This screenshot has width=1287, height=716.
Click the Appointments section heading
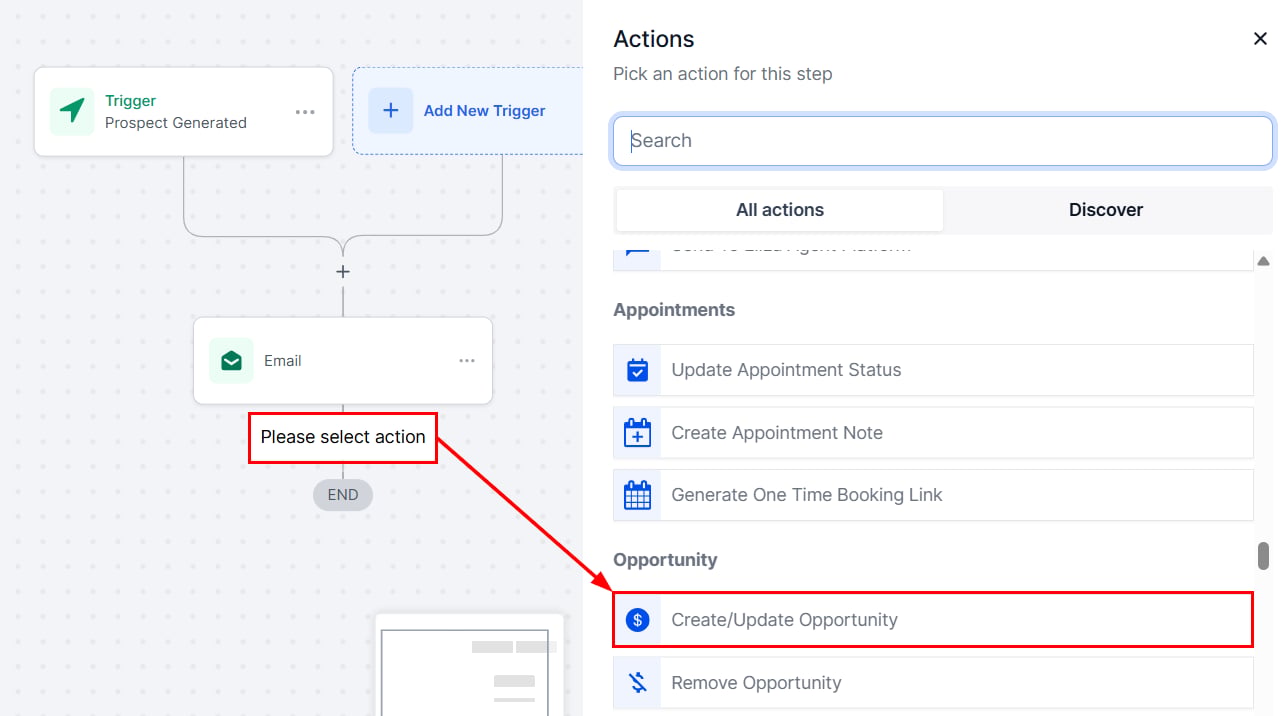[674, 310]
